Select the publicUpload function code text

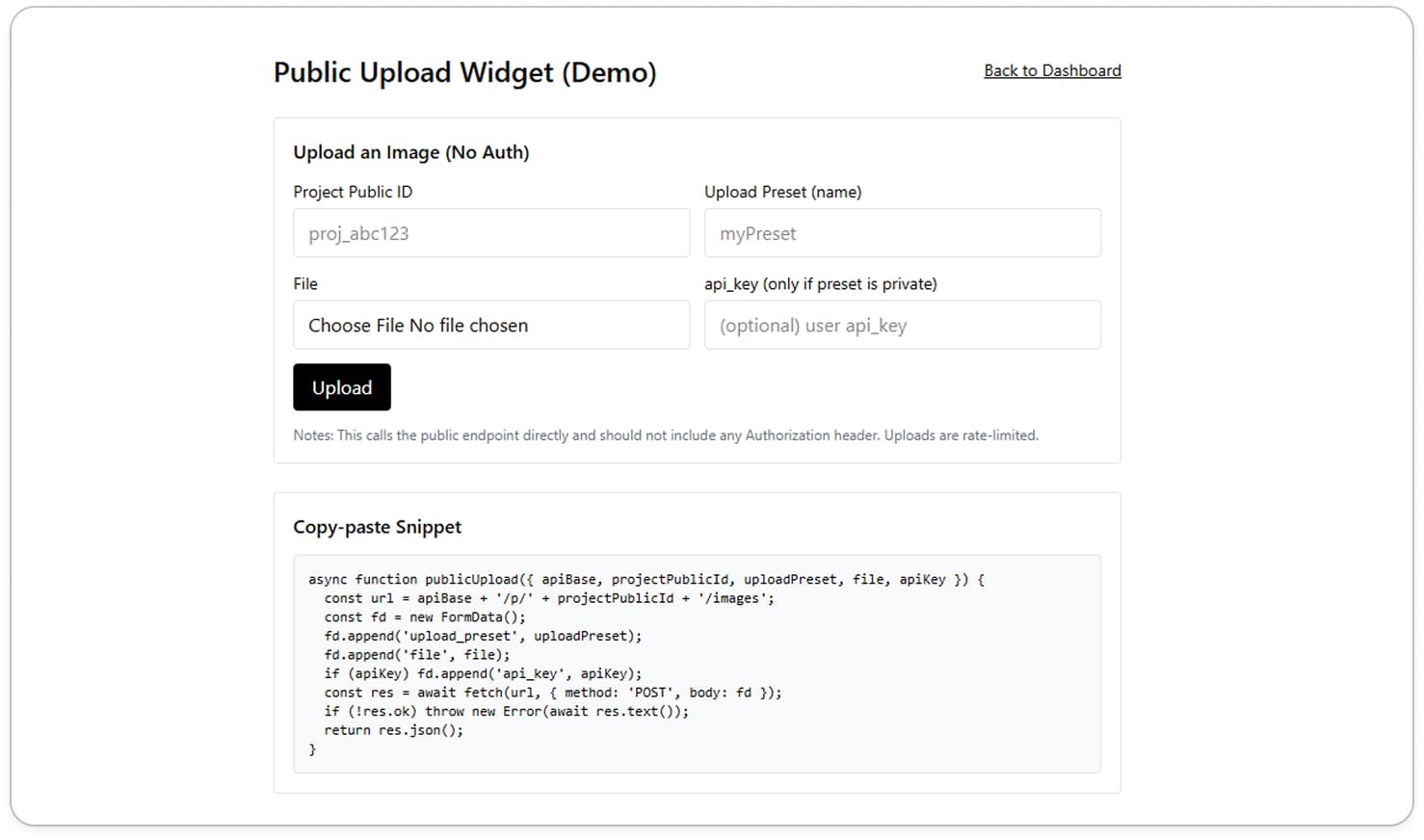pyautogui.click(x=644, y=579)
